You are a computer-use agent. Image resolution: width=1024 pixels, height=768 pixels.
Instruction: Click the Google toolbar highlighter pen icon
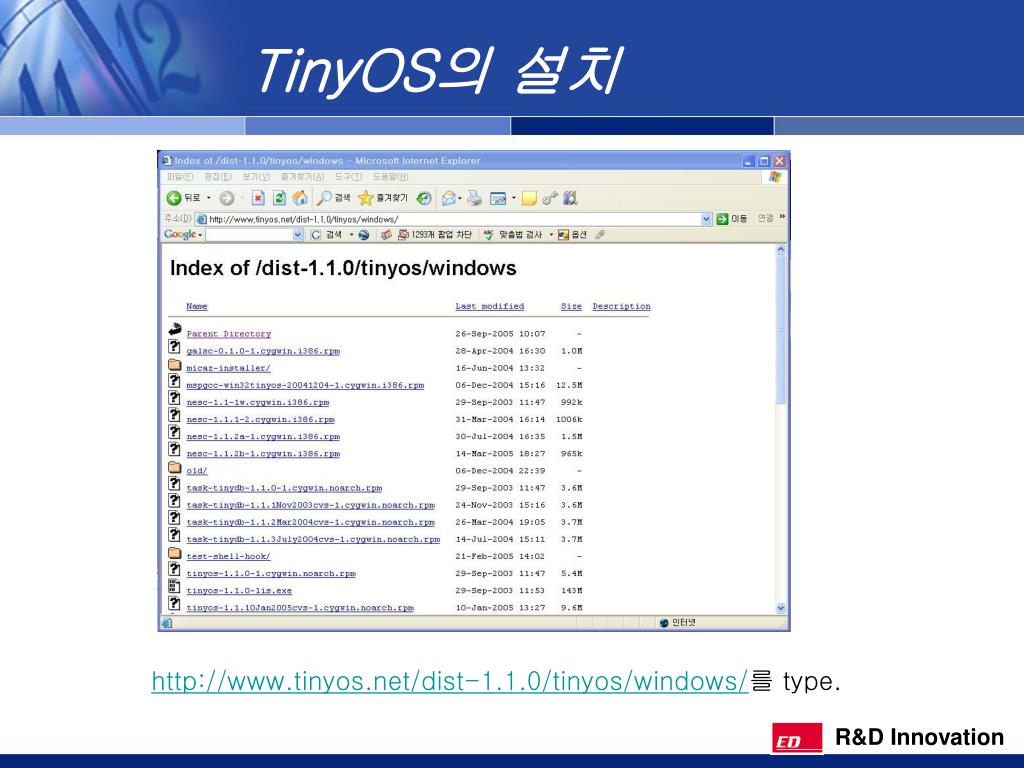tap(600, 235)
